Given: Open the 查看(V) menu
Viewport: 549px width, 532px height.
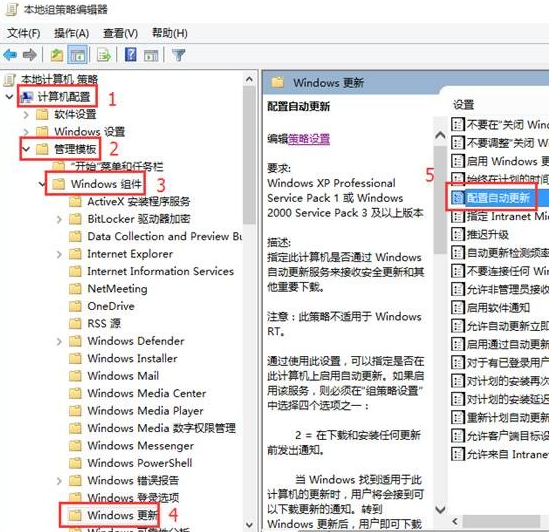Looking at the screenshot, I should point(120,33).
